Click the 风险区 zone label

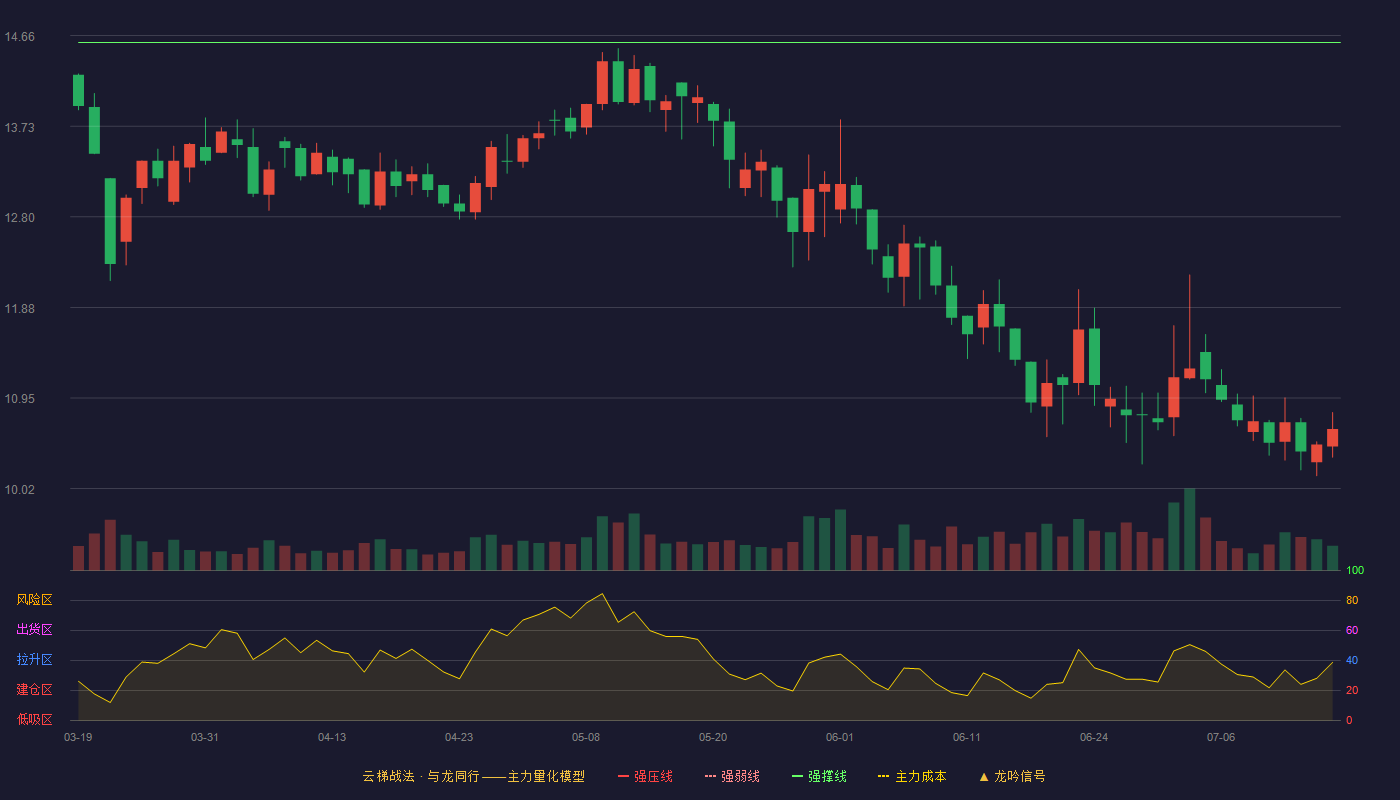point(34,600)
